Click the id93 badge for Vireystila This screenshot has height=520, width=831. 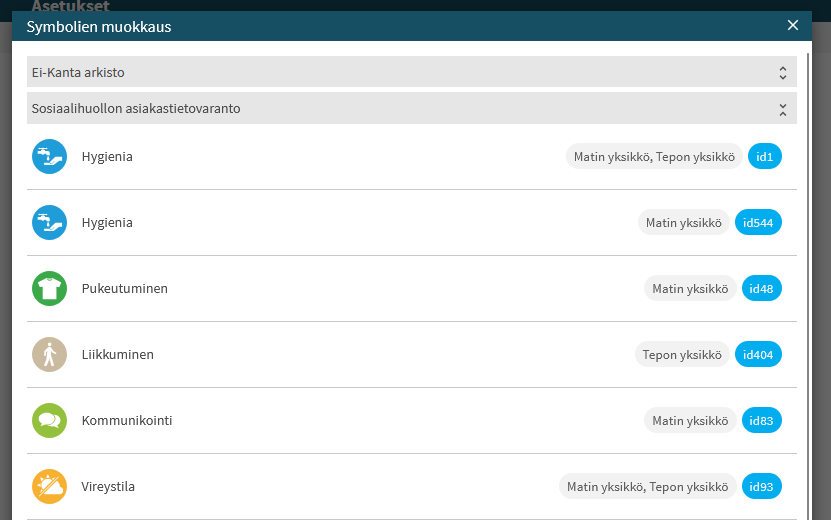762,487
